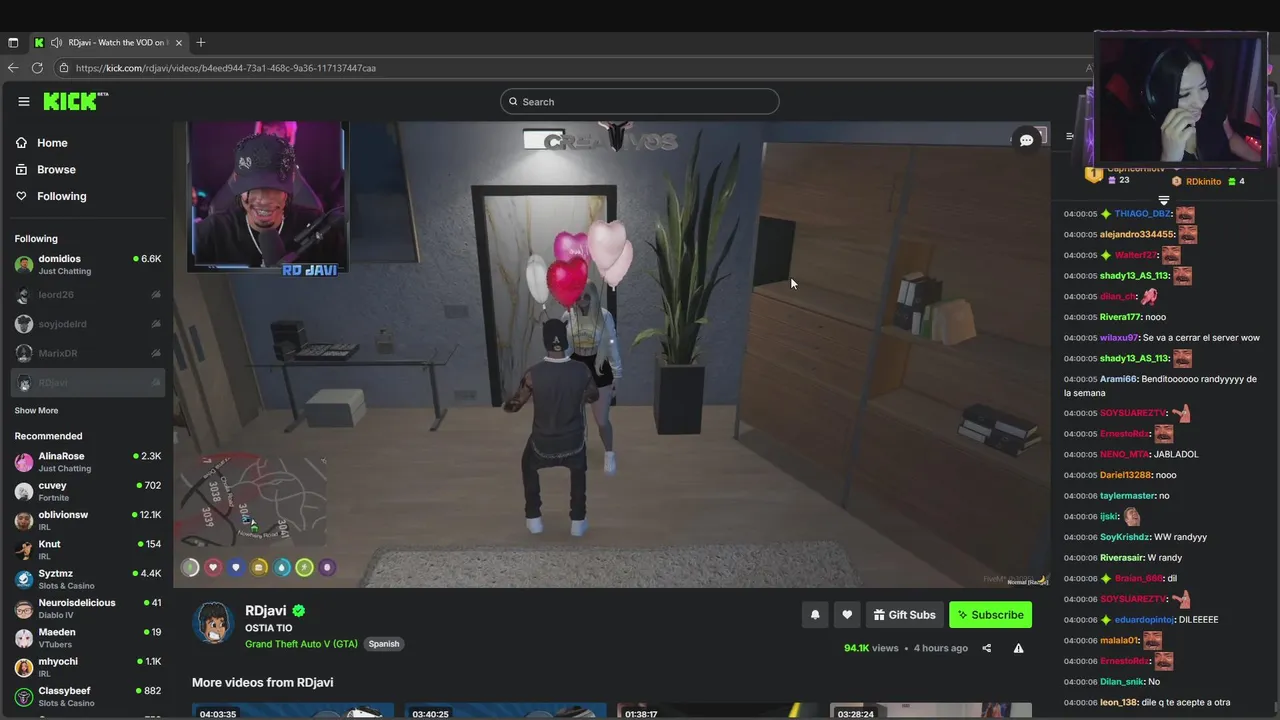Open the 03:40:25 video thumbnail
Viewport: 1280px width, 720px height.
(x=505, y=712)
